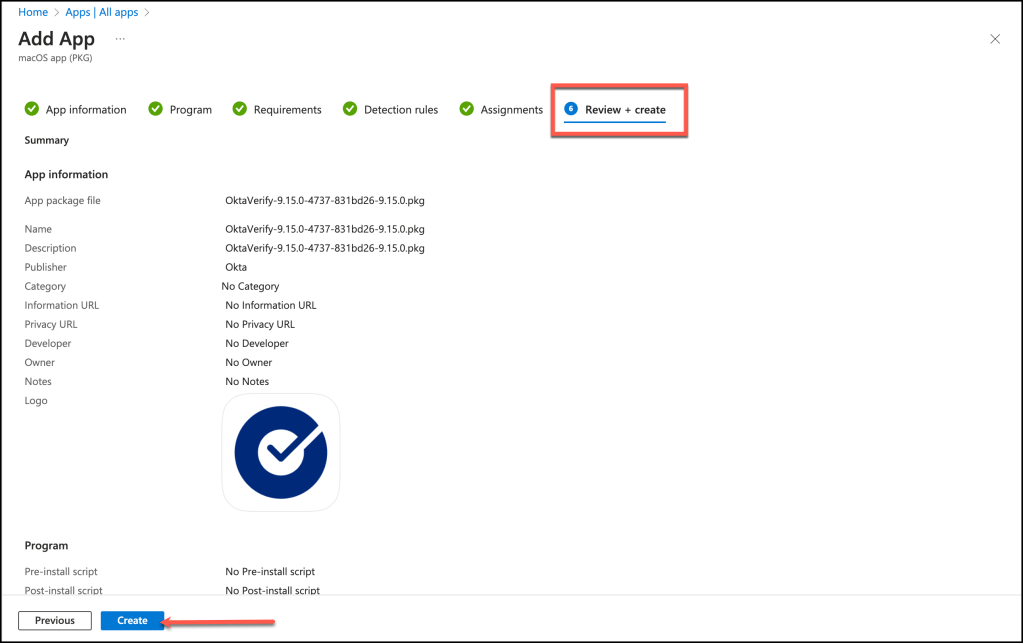Select the Detection rules tab
This screenshot has height=643, width=1023.
pyautogui.click(x=401, y=110)
